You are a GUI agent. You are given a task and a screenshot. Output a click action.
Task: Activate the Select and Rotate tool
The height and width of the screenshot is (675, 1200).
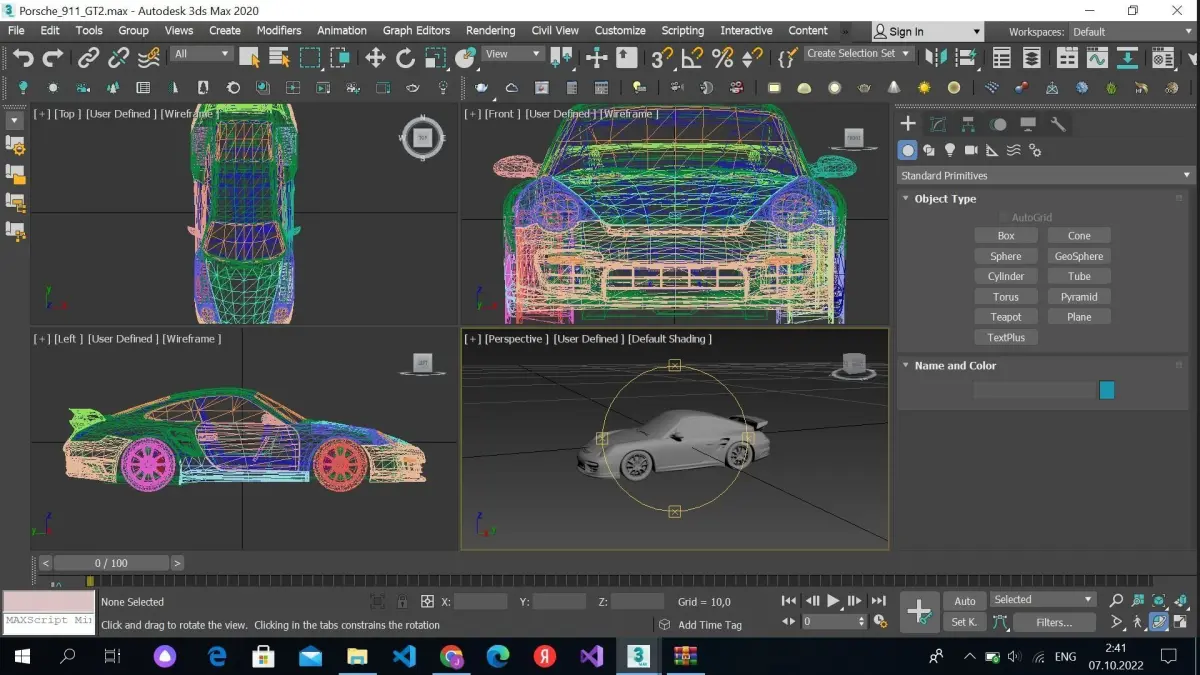click(405, 58)
